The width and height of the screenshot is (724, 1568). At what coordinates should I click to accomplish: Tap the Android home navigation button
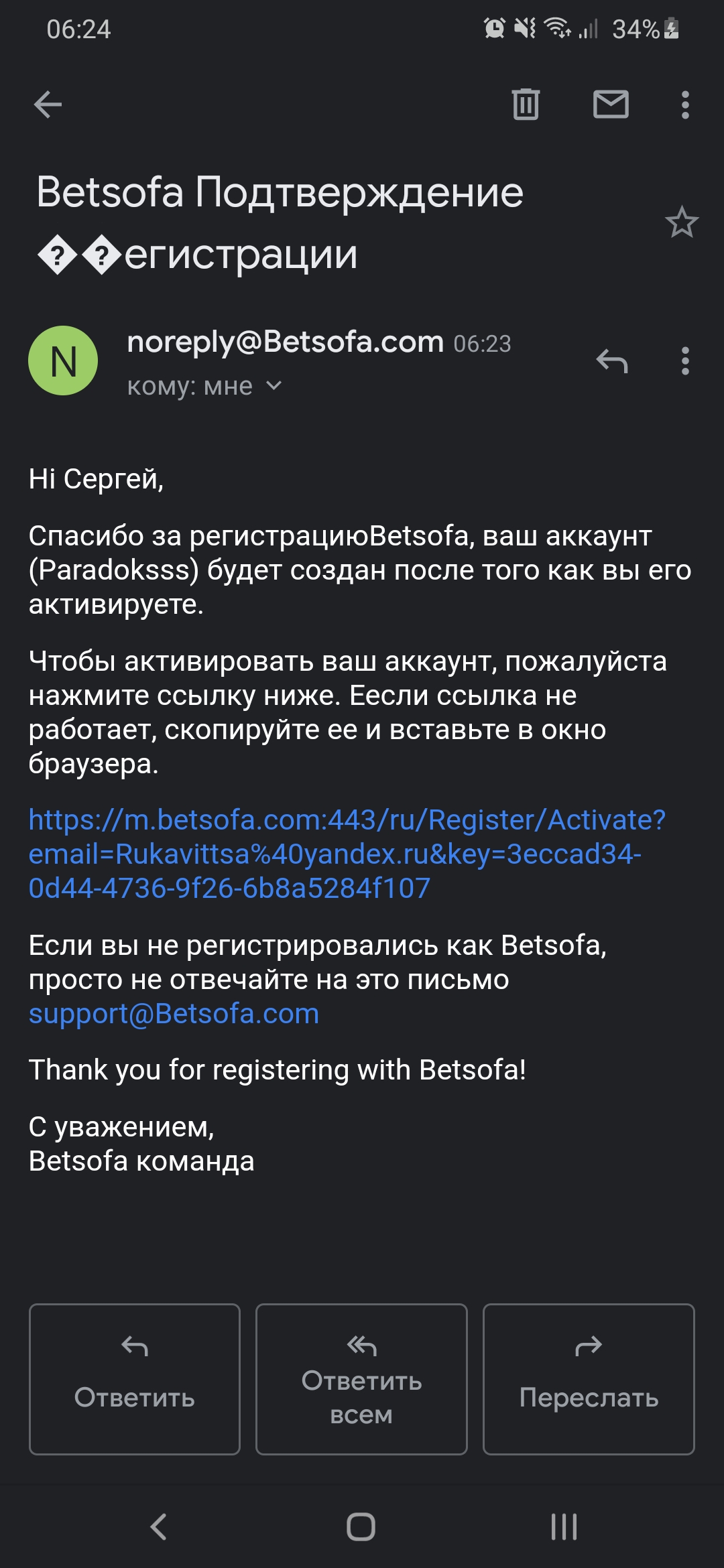click(x=361, y=1527)
